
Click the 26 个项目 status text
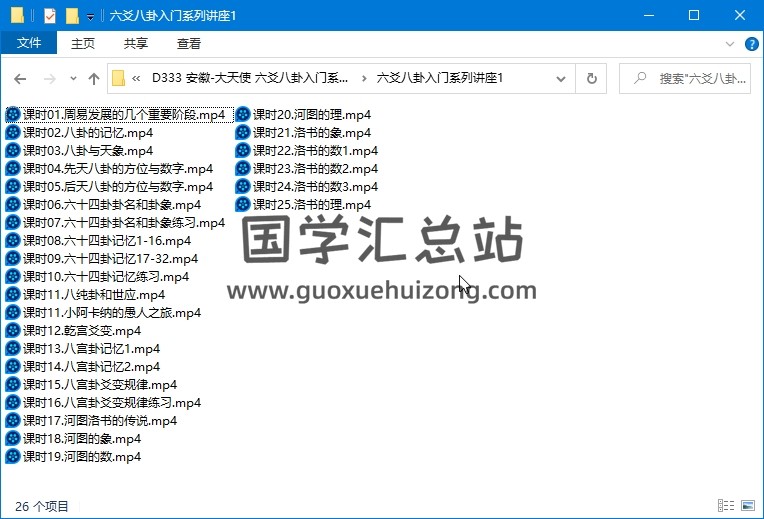click(42, 506)
